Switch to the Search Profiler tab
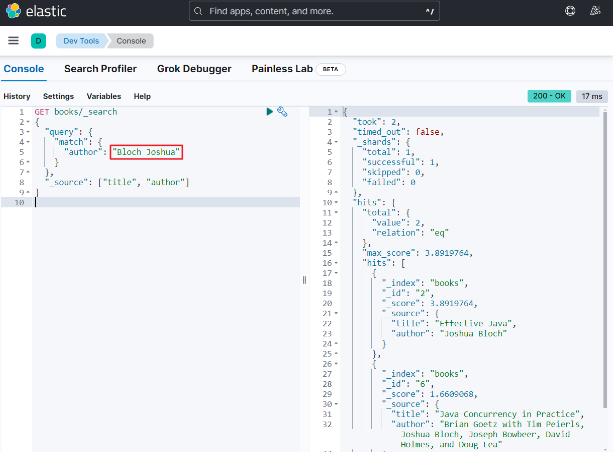The width and height of the screenshot is (613, 452). [100, 69]
